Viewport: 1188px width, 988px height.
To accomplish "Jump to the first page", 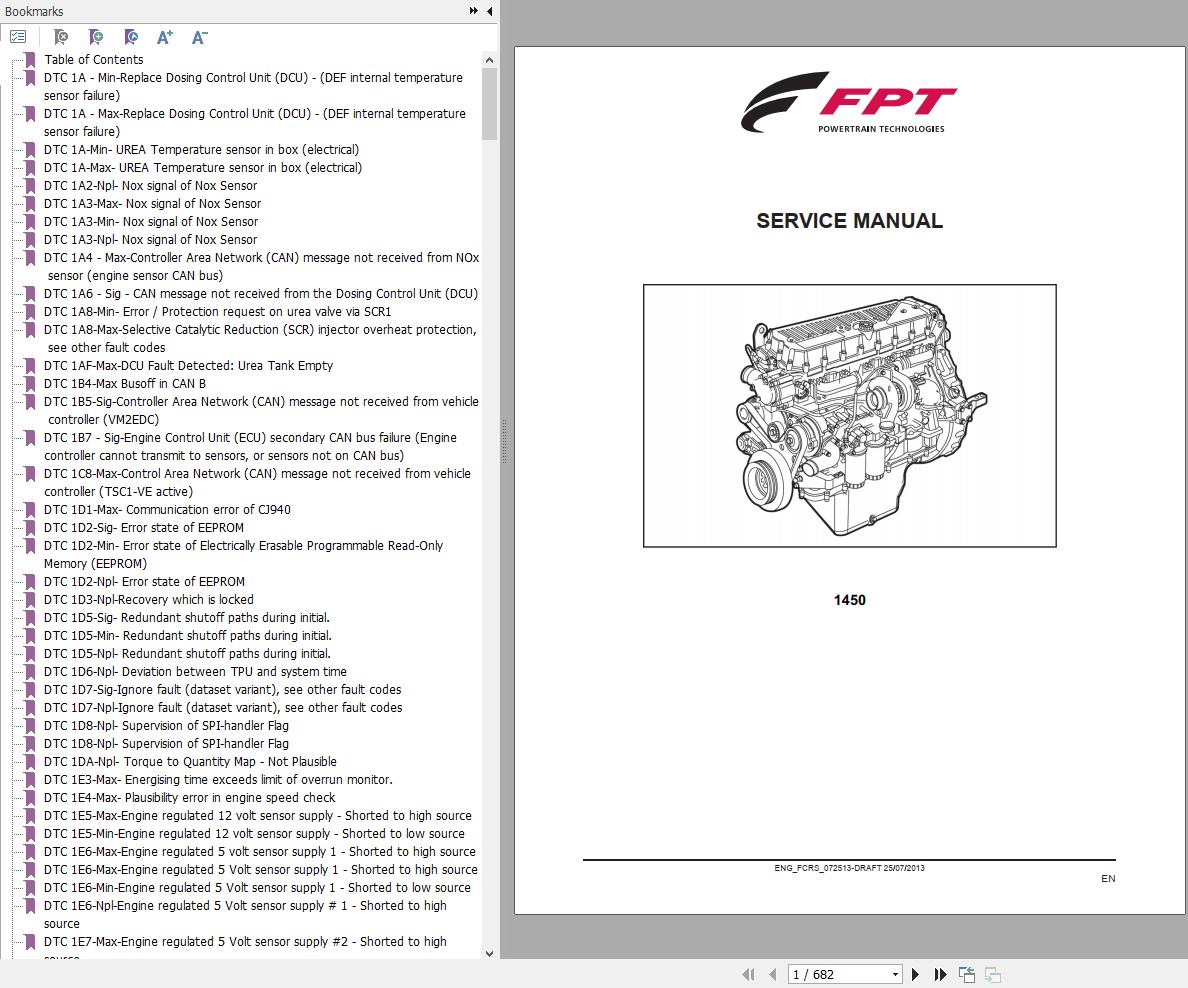I will [748, 974].
